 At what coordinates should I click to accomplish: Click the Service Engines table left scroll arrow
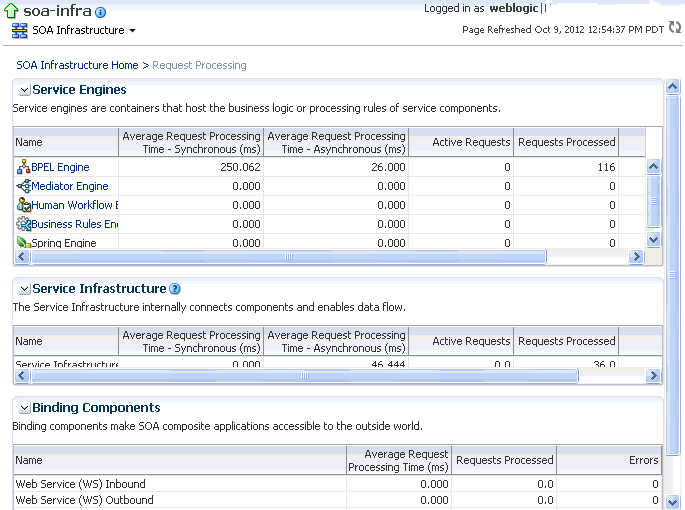pyautogui.click(x=22, y=257)
